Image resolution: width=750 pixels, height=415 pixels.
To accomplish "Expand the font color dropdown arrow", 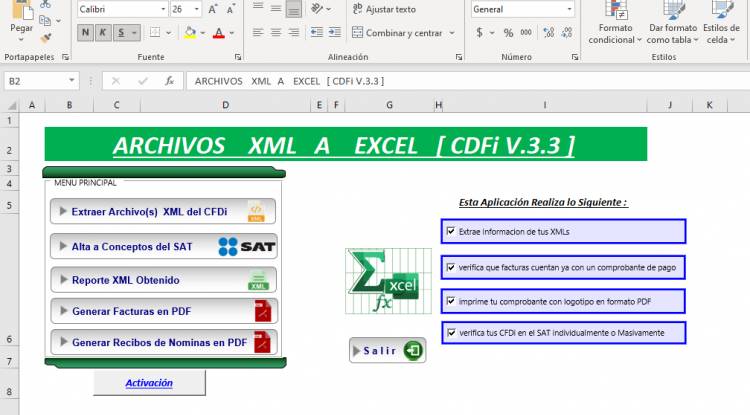I will click(232, 33).
